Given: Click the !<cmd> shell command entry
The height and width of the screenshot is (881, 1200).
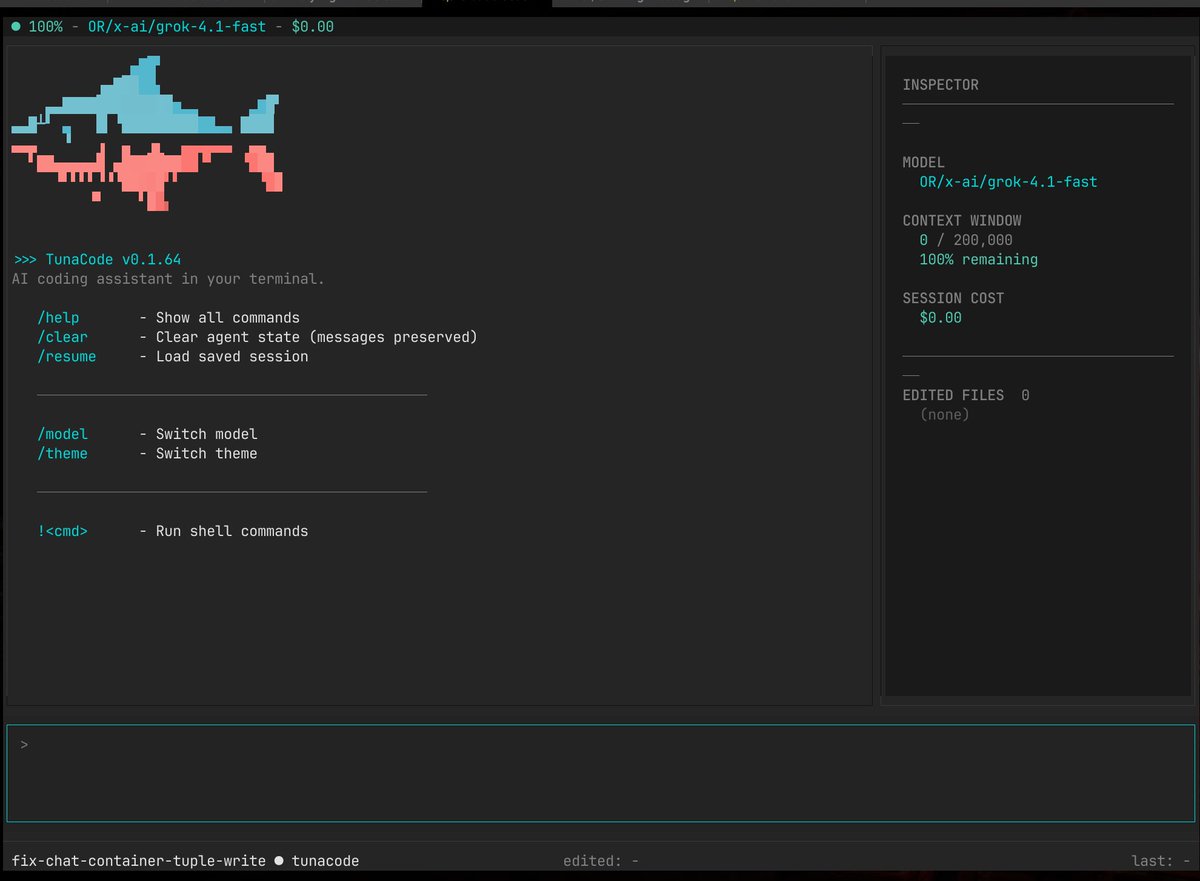Looking at the screenshot, I should [62, 531].
